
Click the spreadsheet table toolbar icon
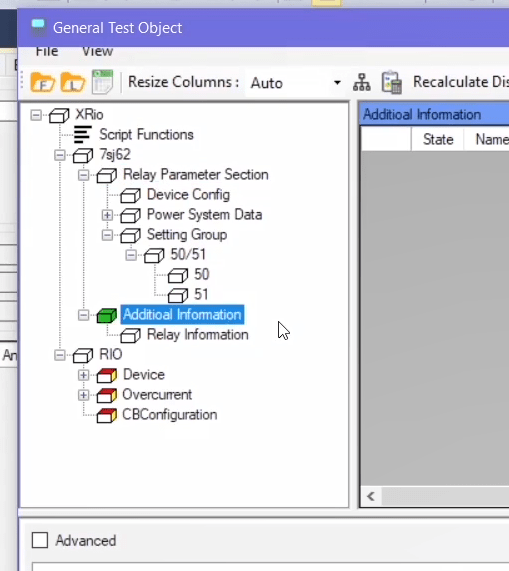pyautogui.click(x=103, y=82)
